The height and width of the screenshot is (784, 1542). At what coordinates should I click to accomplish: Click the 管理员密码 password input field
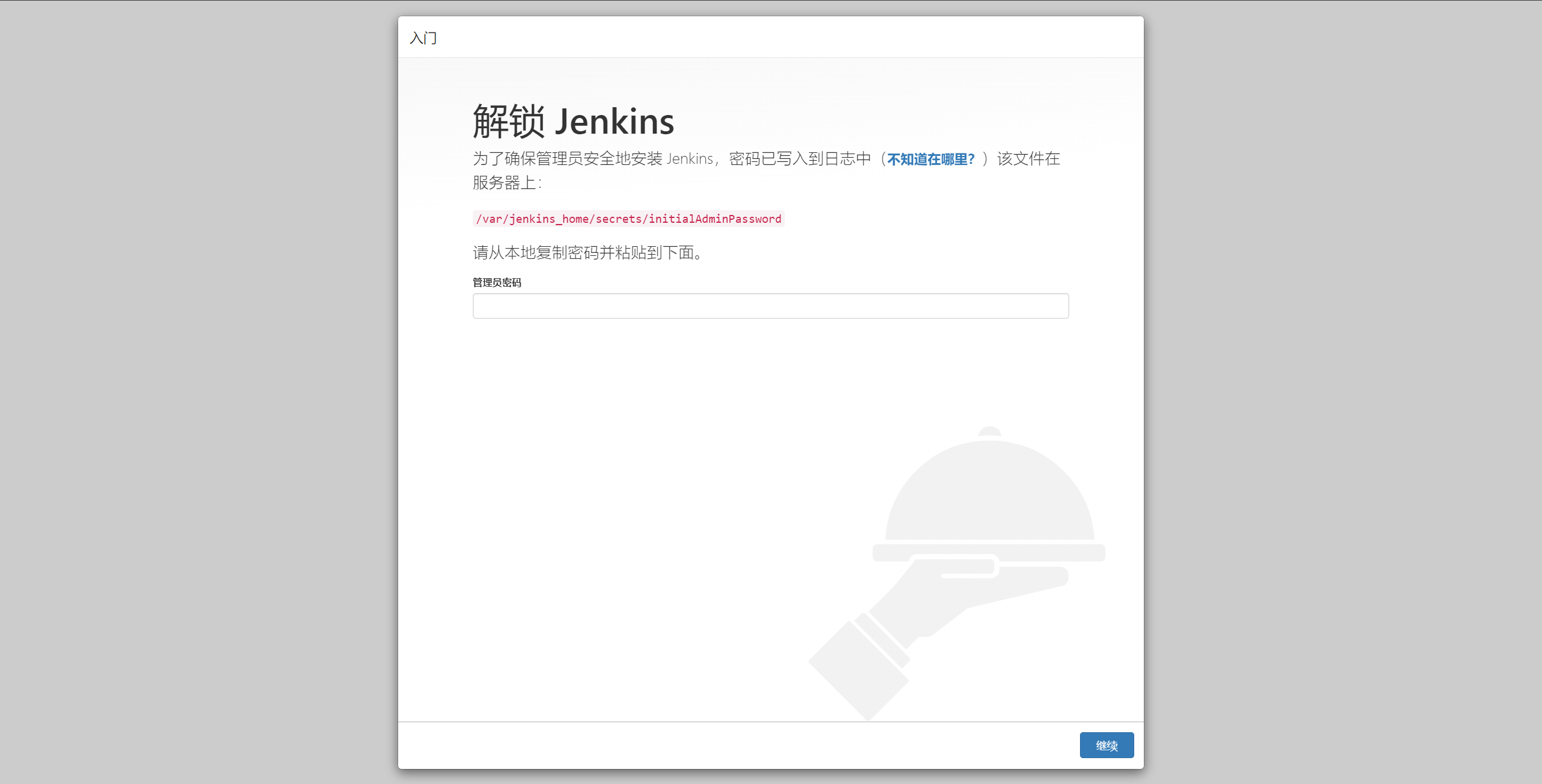tap(770, 306)
